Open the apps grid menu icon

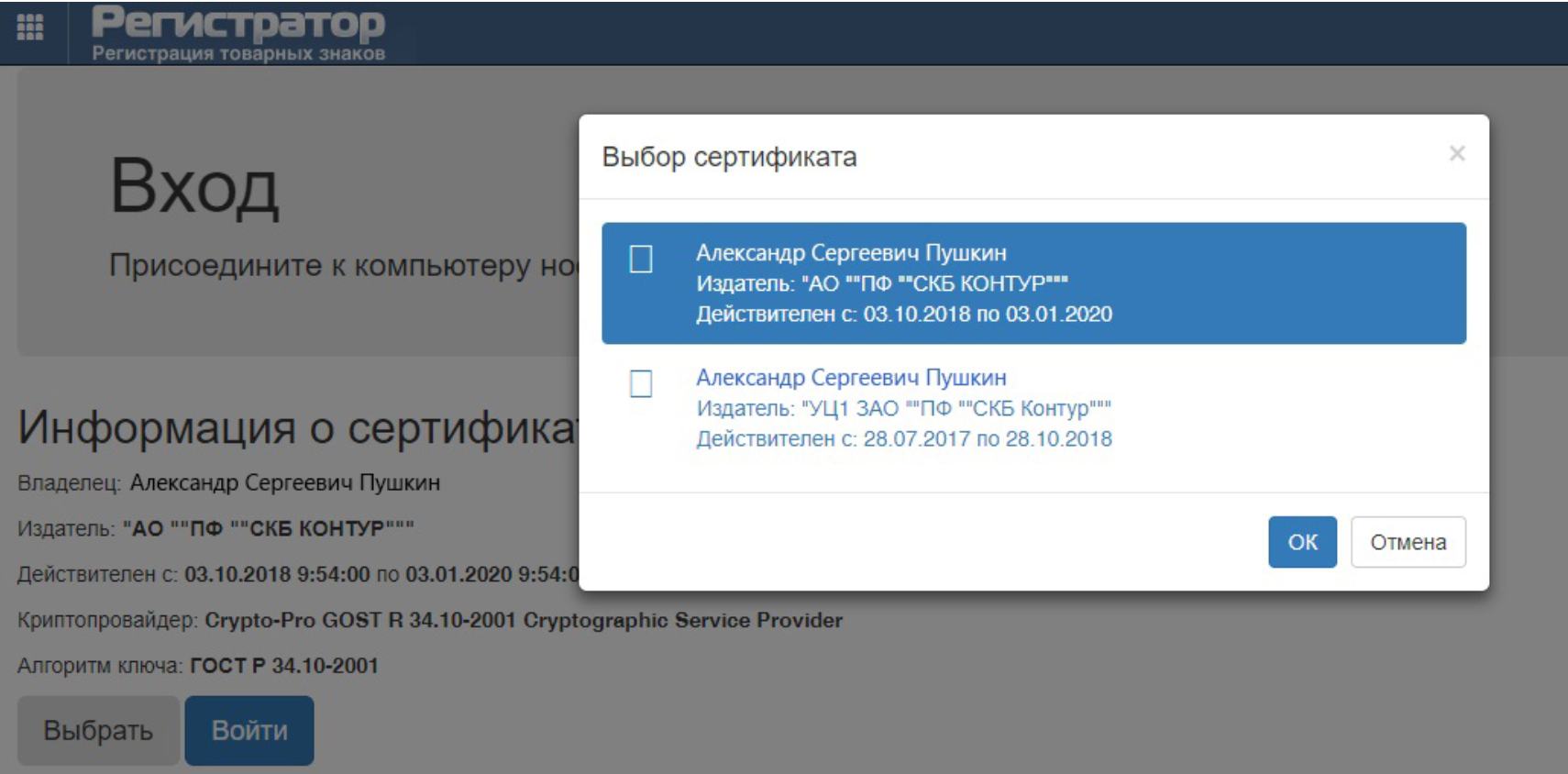click(30, 28)
